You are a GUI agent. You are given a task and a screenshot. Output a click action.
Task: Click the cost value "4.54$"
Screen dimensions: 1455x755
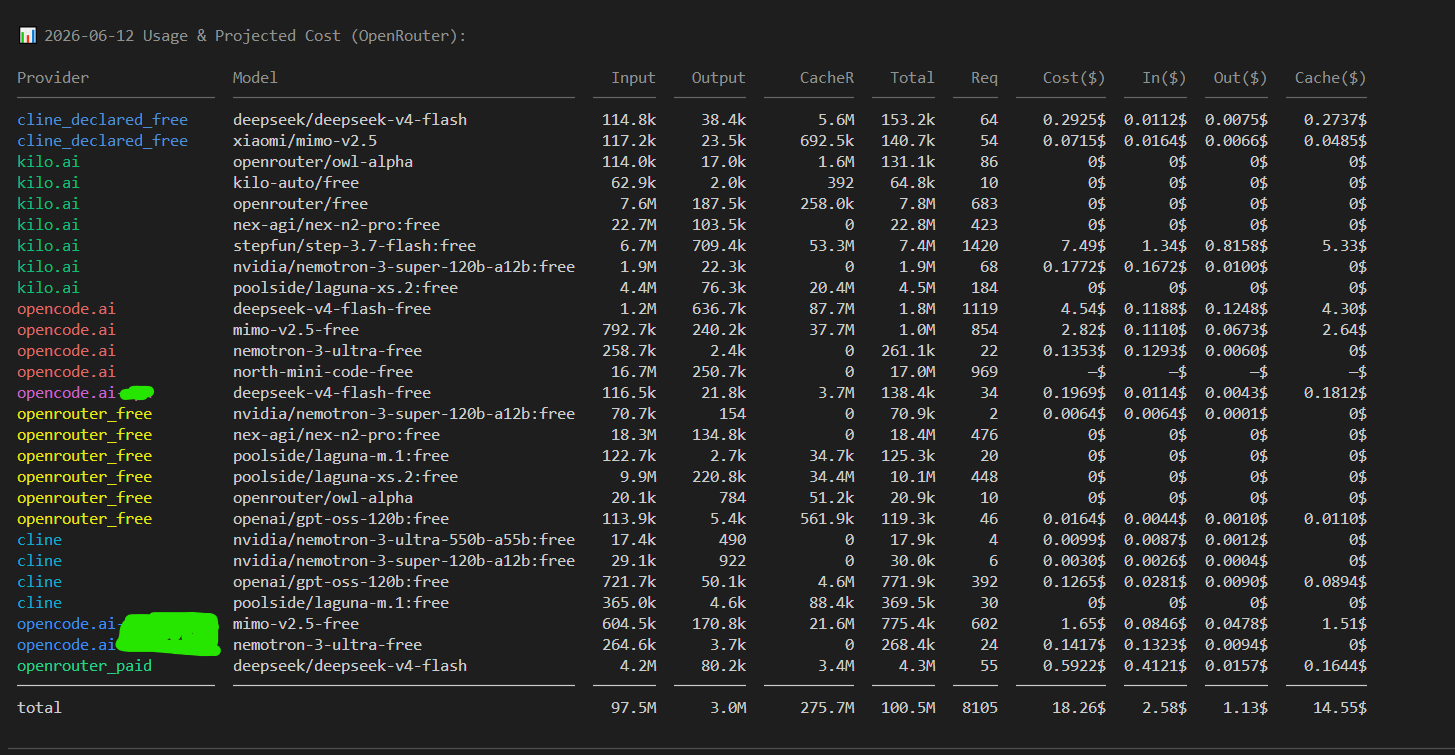click(1083, 309)
